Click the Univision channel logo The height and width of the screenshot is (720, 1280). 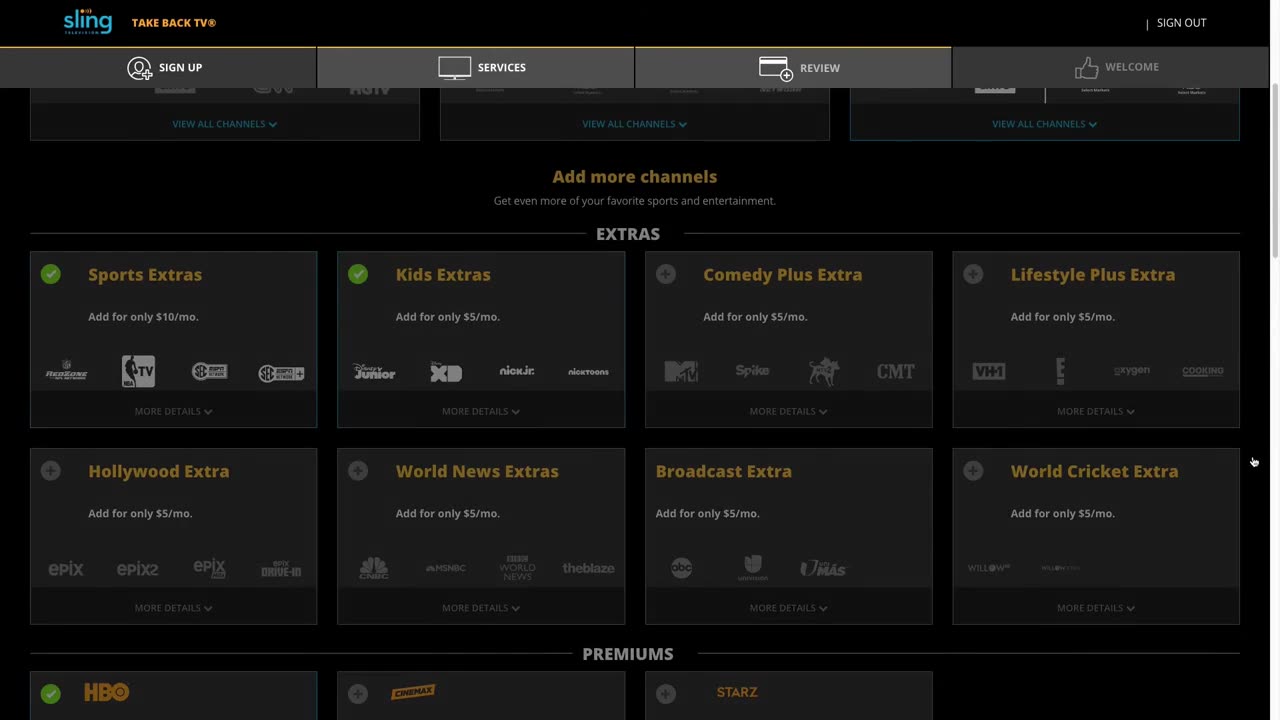pyautogui.click(x=753, y=568)
